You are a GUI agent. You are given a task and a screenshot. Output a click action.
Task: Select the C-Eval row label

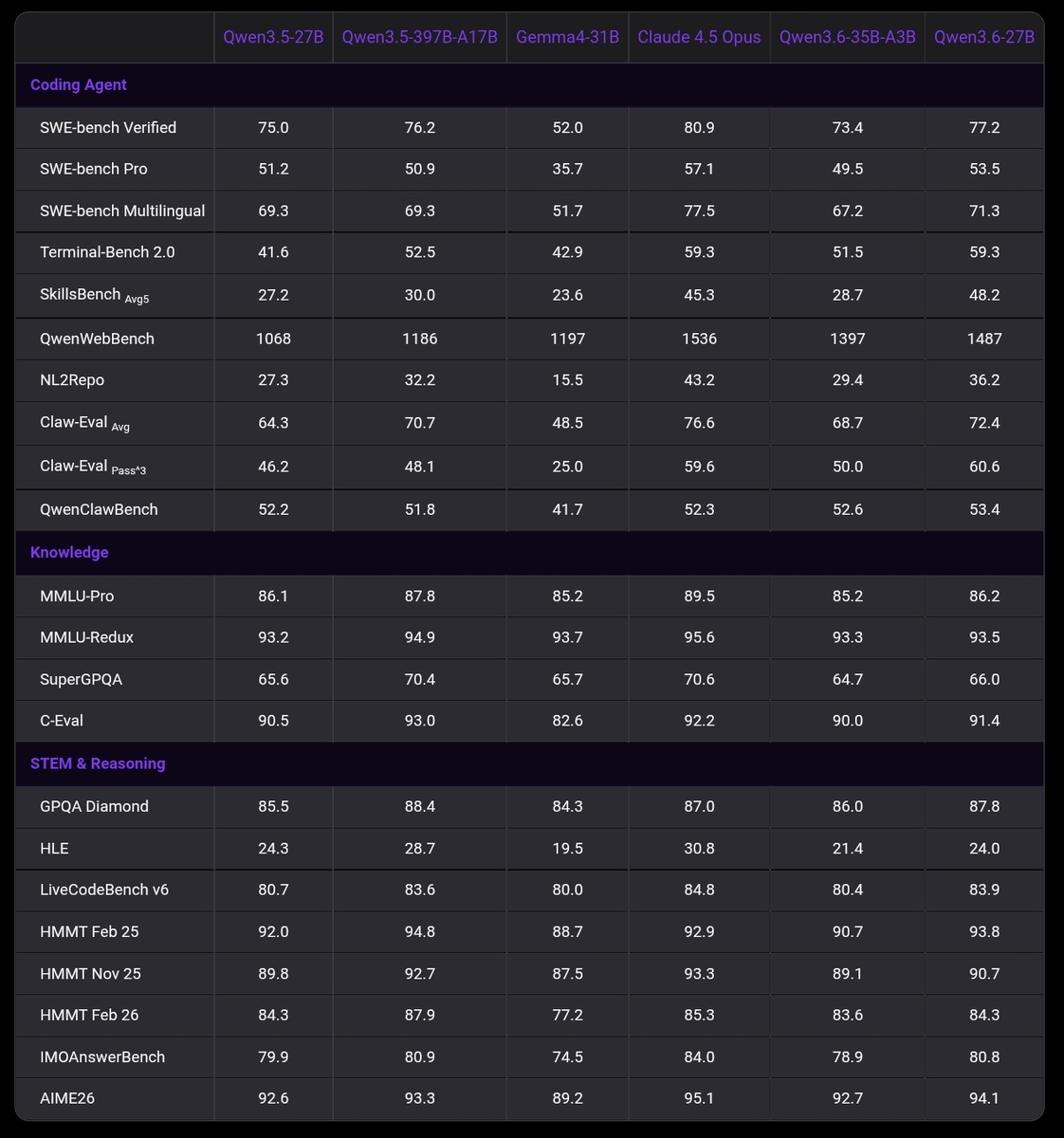point(62,721)
